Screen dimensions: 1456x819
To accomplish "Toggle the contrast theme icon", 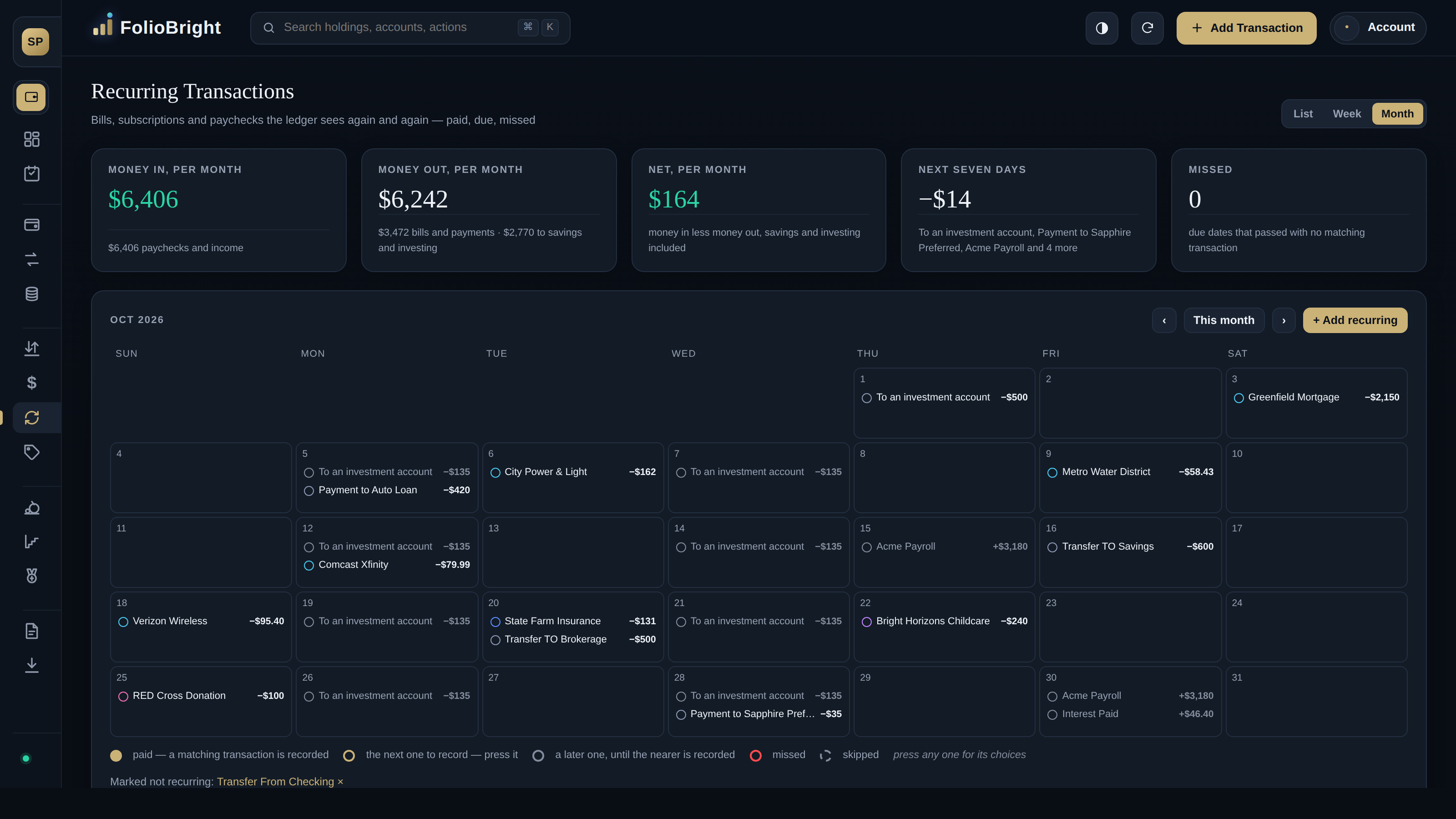I will coord(1102,28).
